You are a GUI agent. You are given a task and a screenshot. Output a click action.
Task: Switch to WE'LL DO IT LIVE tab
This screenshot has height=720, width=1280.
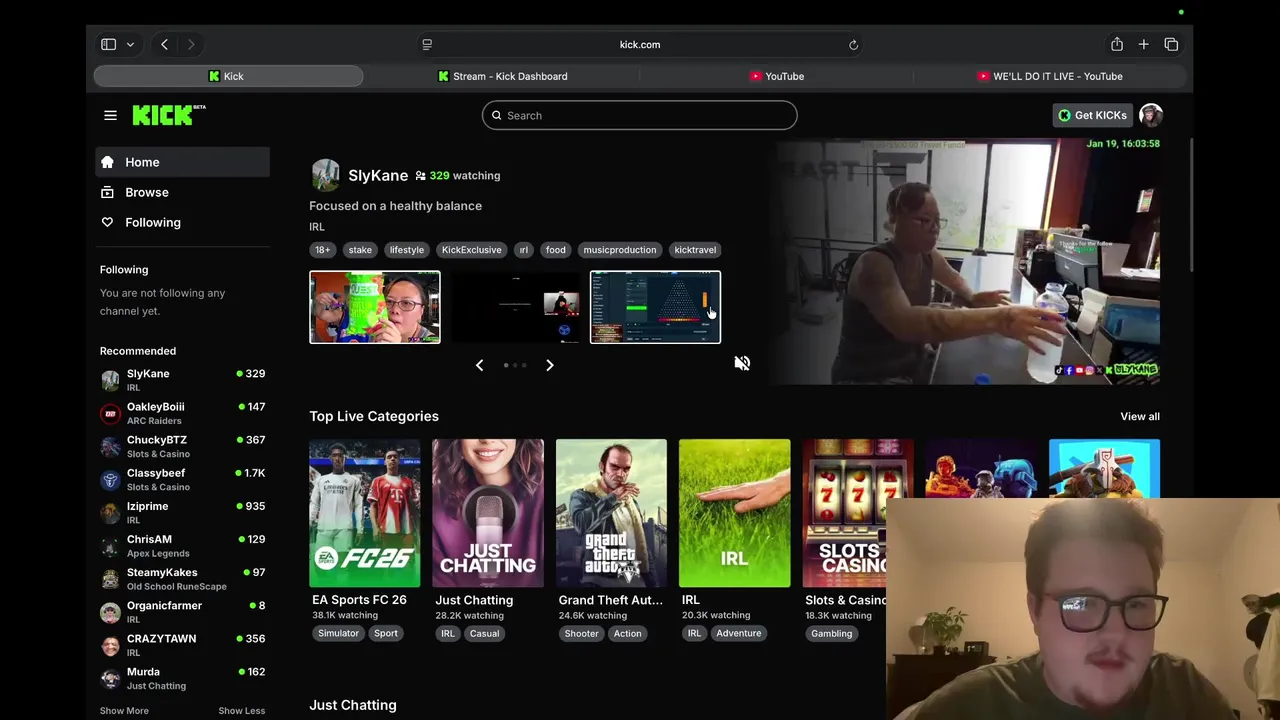tap(1050, 76)
